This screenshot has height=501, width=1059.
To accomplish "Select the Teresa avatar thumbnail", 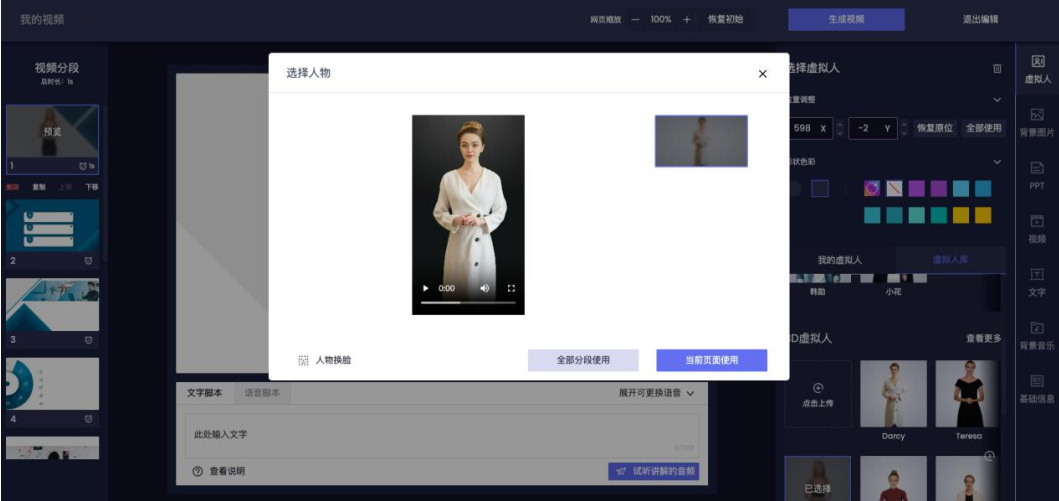I will point(968,394).
